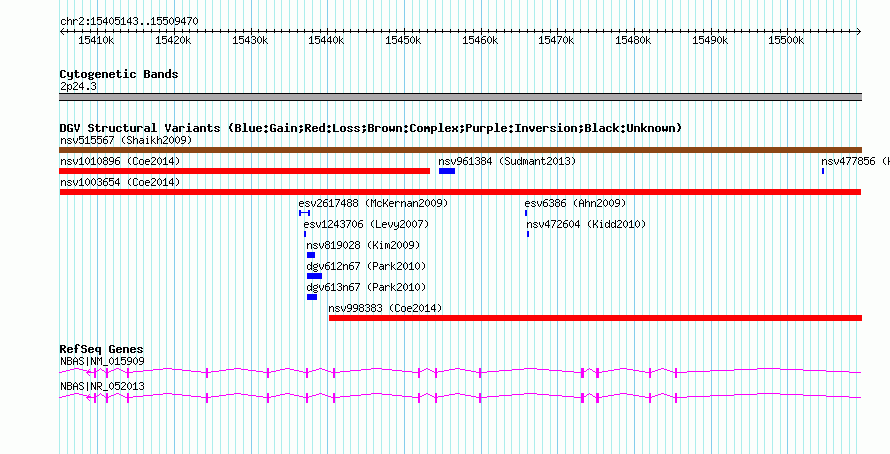Screen dimensions: 890x454
Task: Click the red nsv998383 loss bar
Action: pyautogui.click(x=595, y=318)
